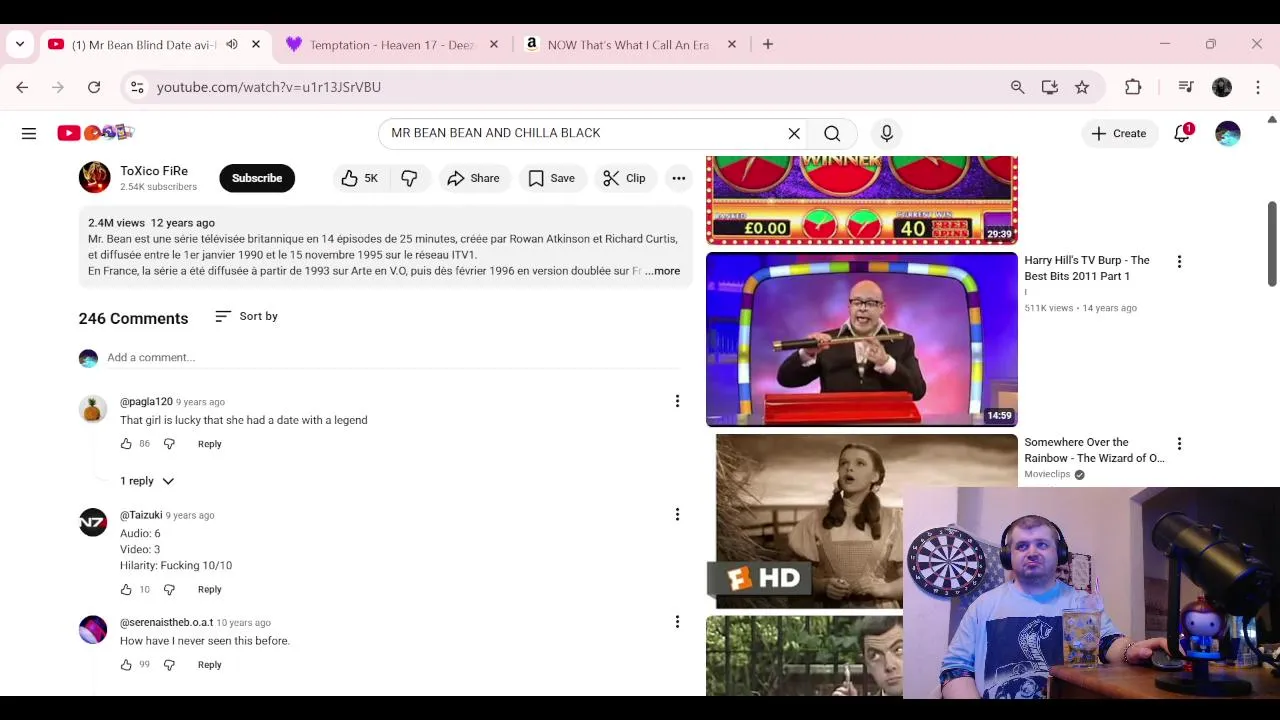Dislike Taizuki's comment
This screenshot has height=720, width=1280.
[169, 590]
